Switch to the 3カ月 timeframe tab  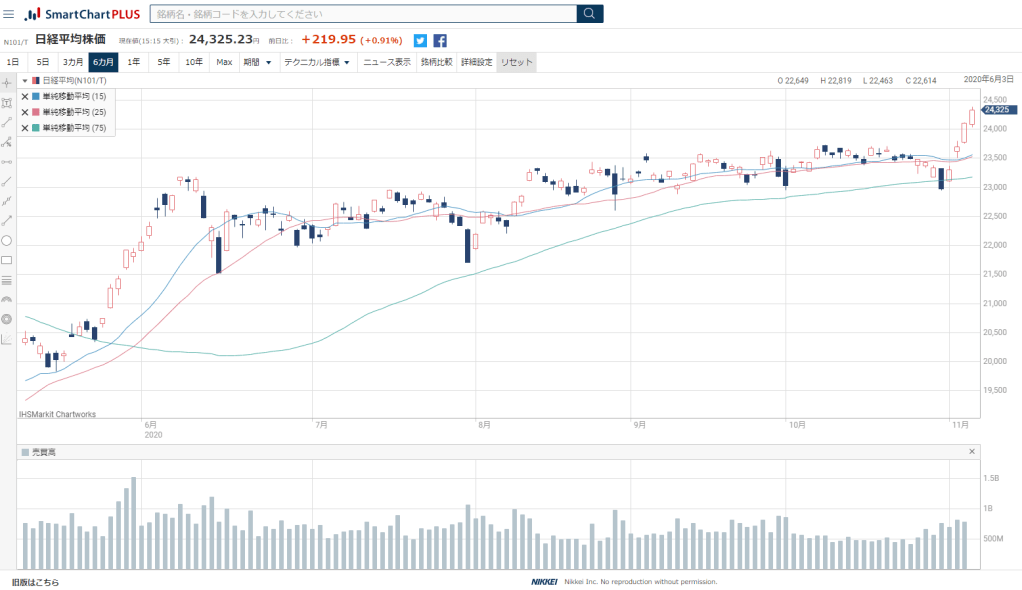73,62
